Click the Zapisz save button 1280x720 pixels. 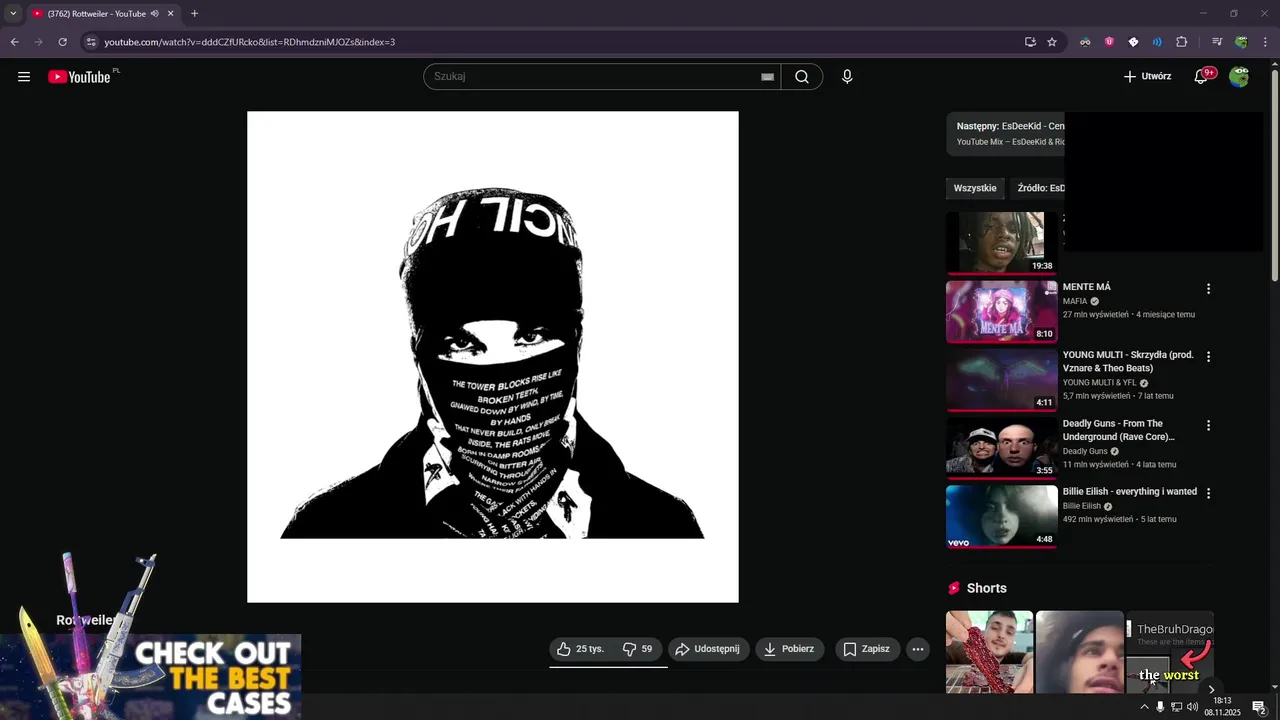(868, 649)
